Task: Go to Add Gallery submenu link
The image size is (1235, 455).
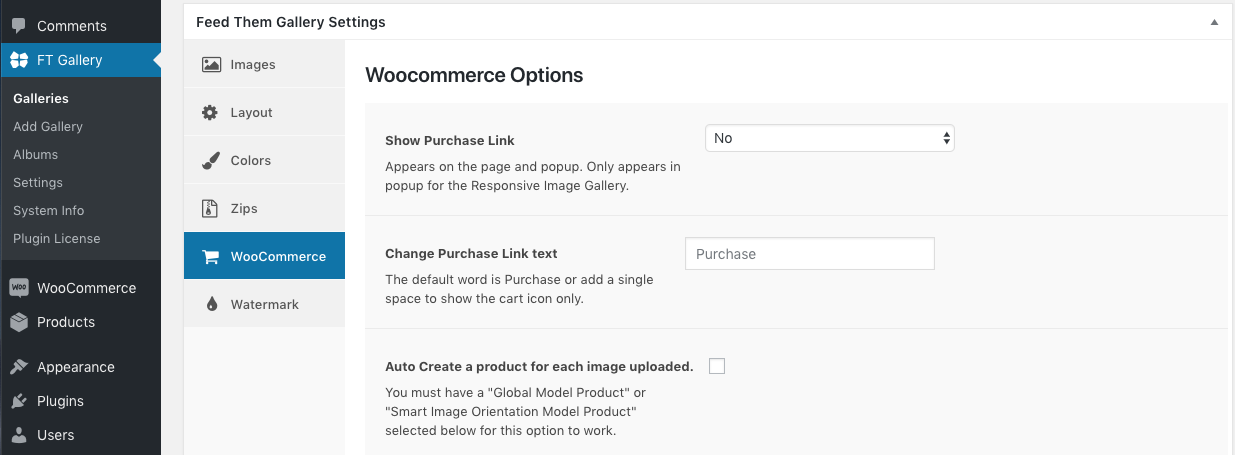Action: point(48,126)
